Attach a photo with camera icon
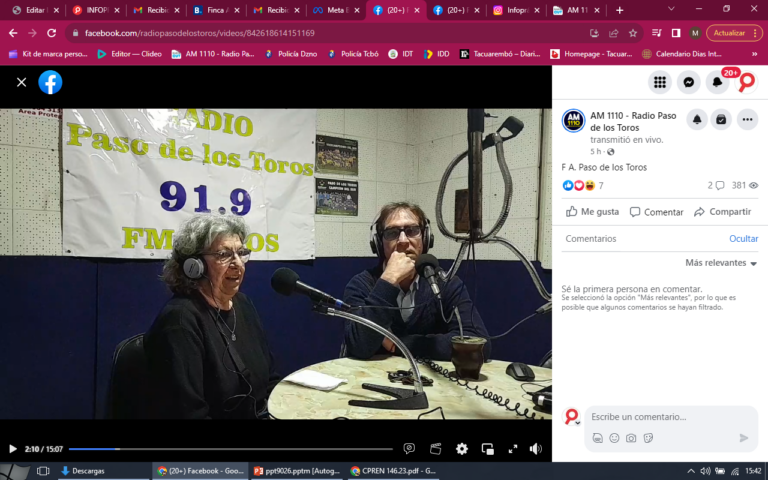 click(x=631, y=438)
